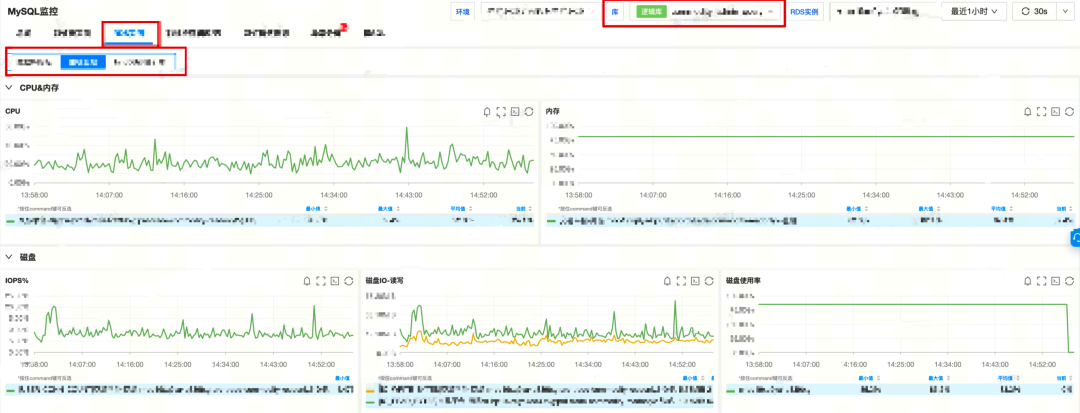Open query console icon on 磁盘使用率 chart

point(1056,281)
